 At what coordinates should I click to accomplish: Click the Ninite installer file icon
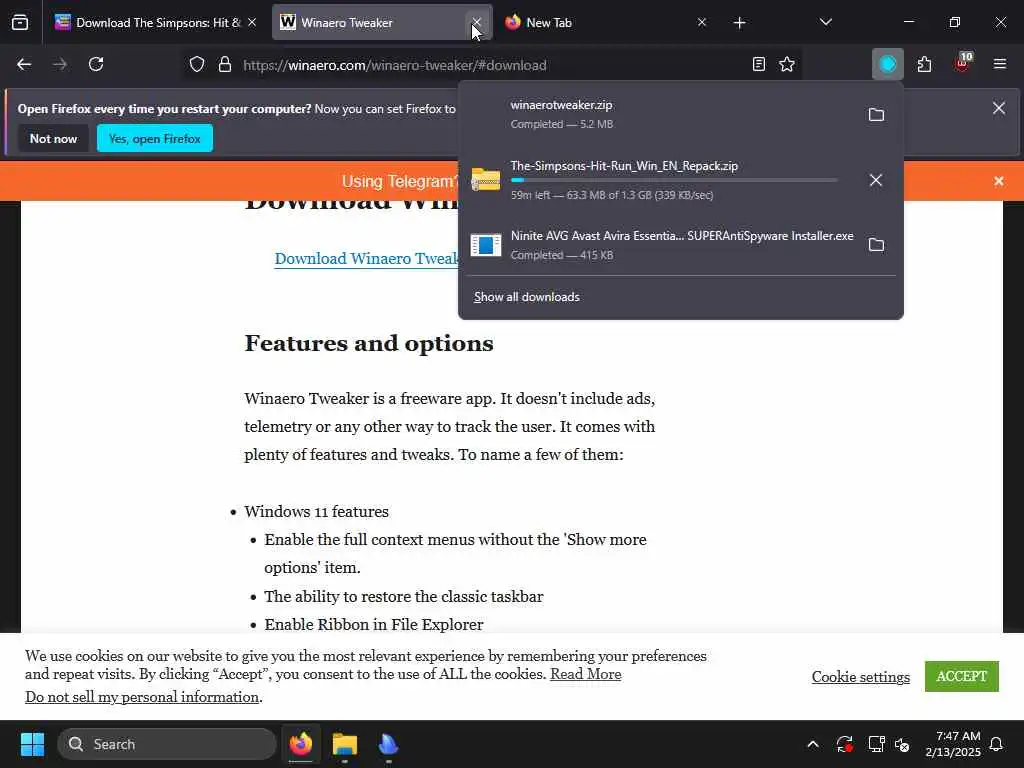486,245
